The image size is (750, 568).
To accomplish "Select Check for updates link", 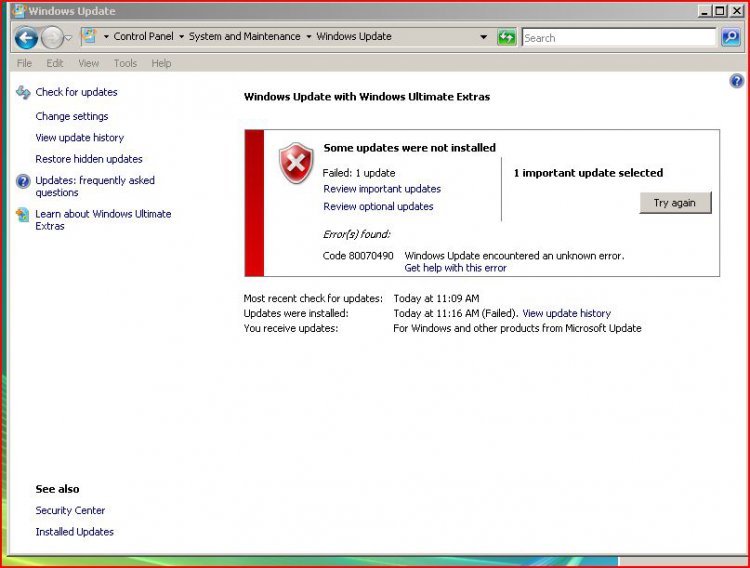I will pos(76,92).
